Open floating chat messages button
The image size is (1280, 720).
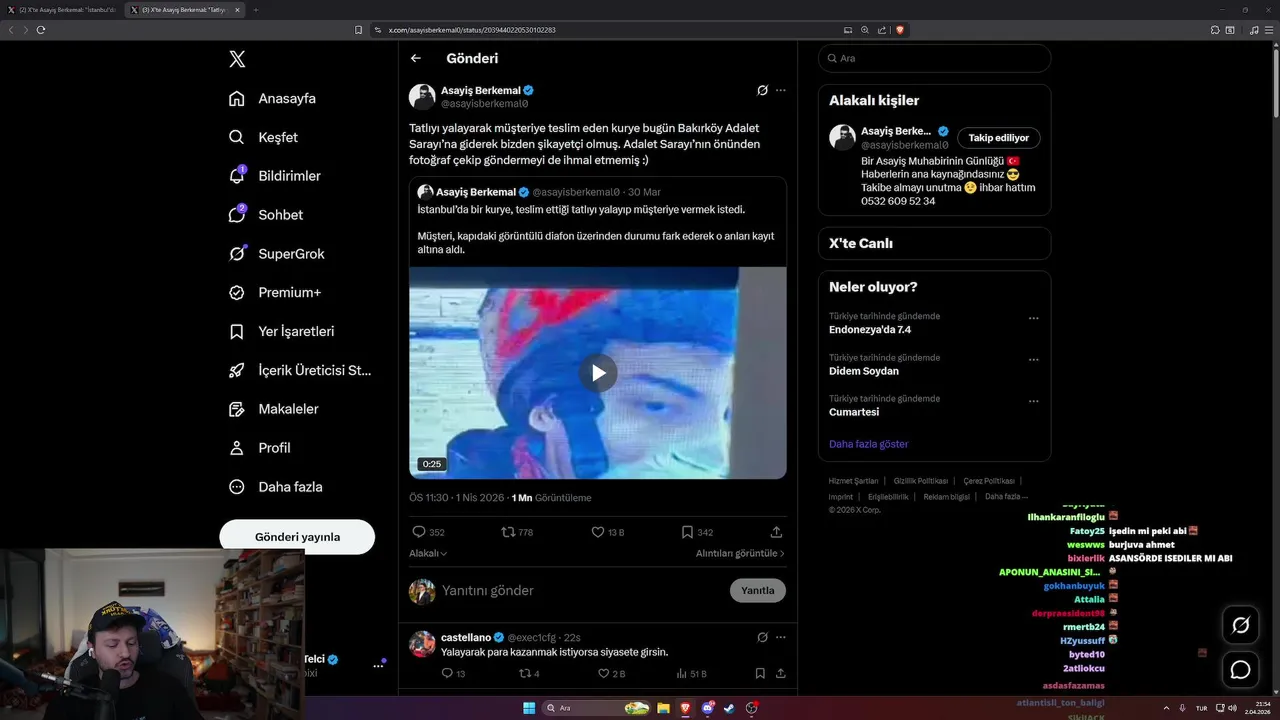click(x=1241, y=669)
